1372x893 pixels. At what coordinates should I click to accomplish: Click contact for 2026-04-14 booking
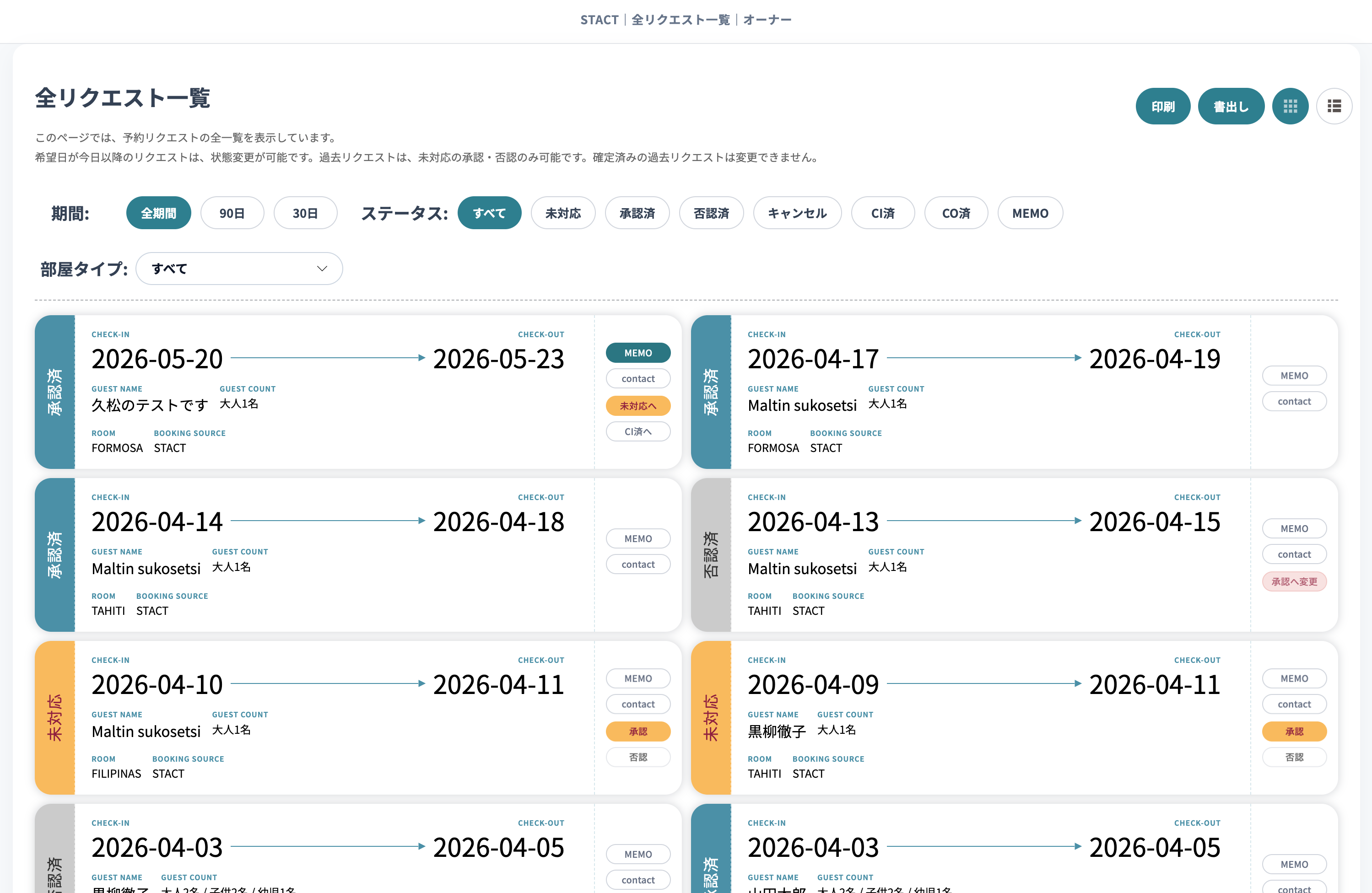(638, 565)
